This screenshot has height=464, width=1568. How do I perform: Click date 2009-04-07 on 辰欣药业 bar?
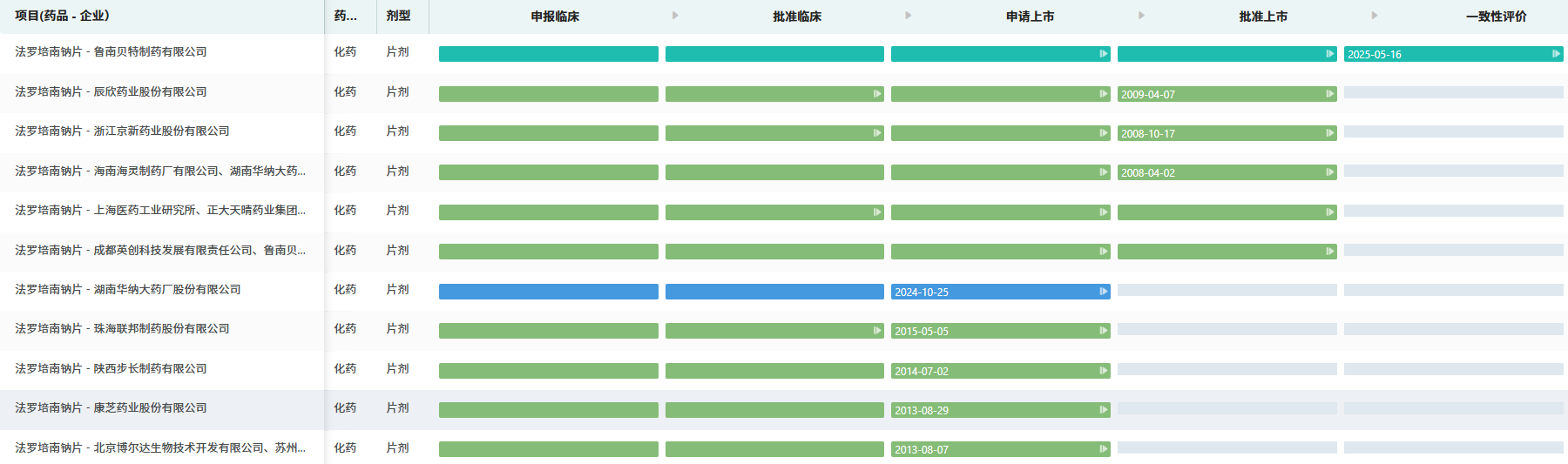point(1147,94)
